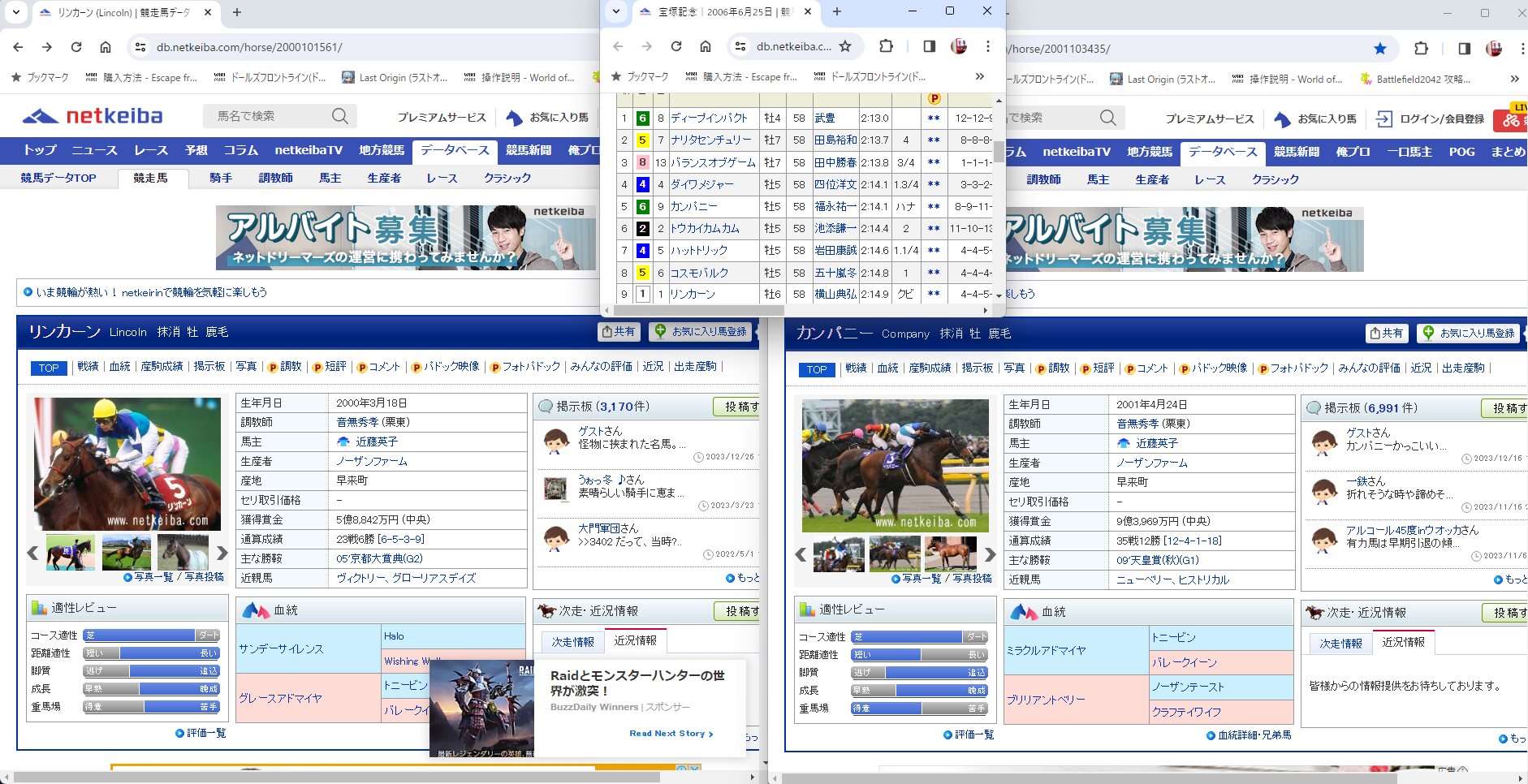Open the ディープインパクト link in the race results

coord(708,118)
